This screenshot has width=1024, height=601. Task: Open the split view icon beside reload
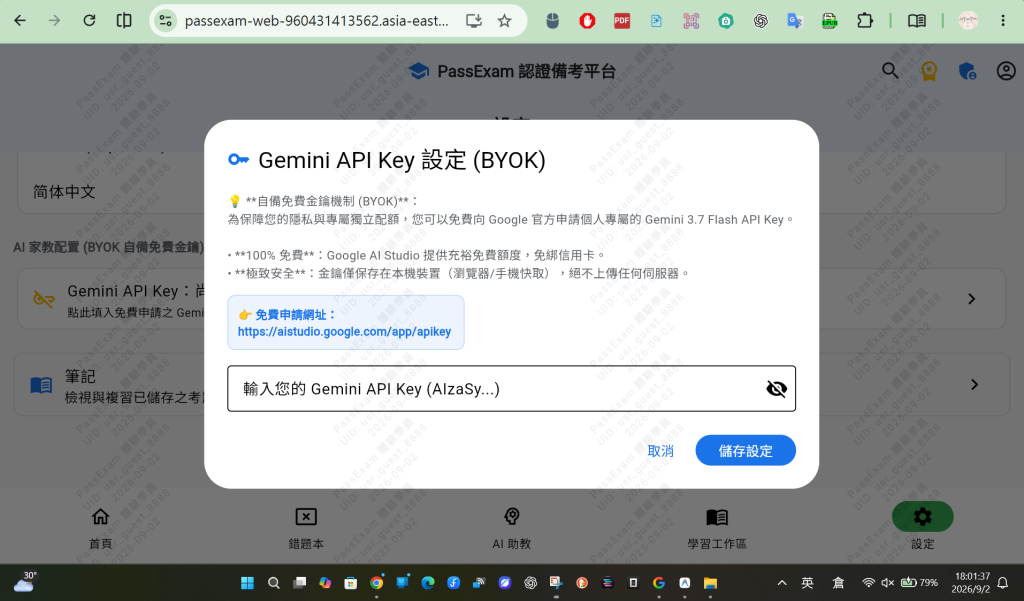tap(123, 21)
